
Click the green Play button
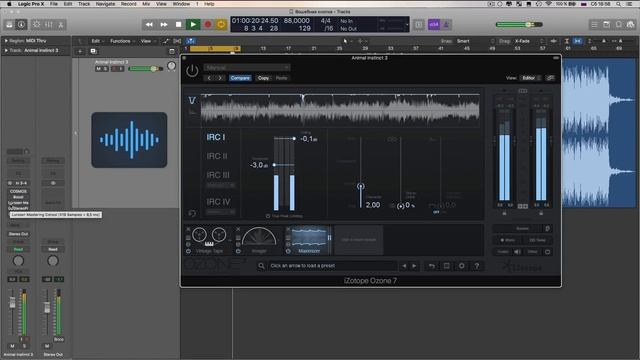(x=193, y=24)
